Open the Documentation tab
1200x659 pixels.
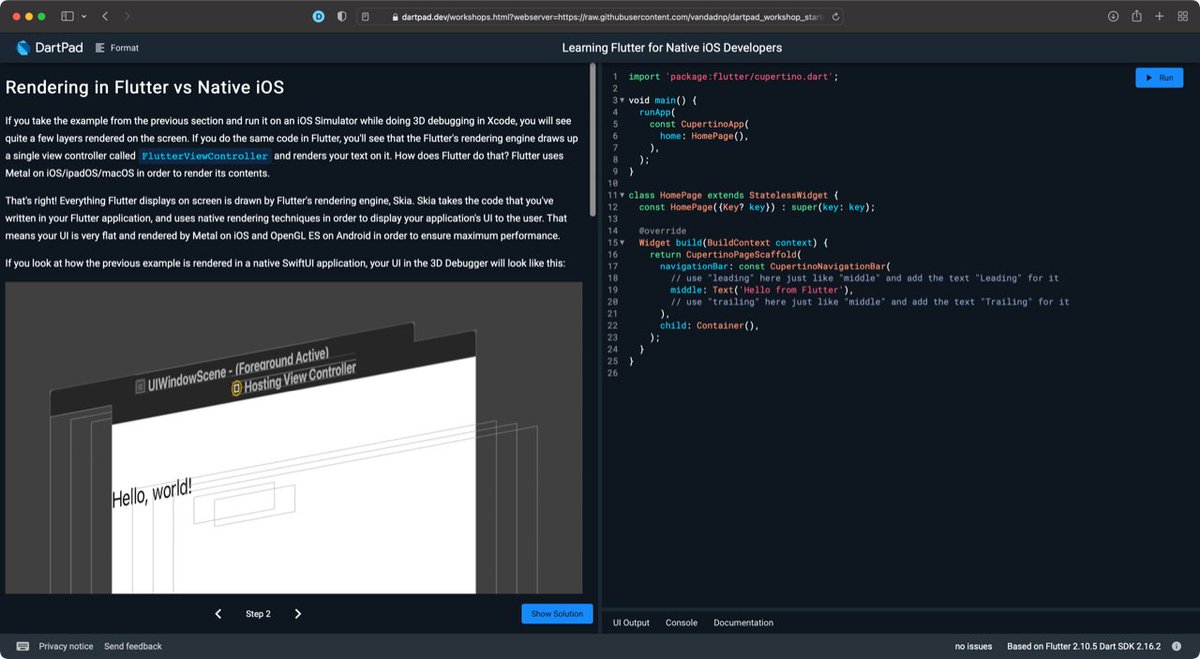point(743,623)
